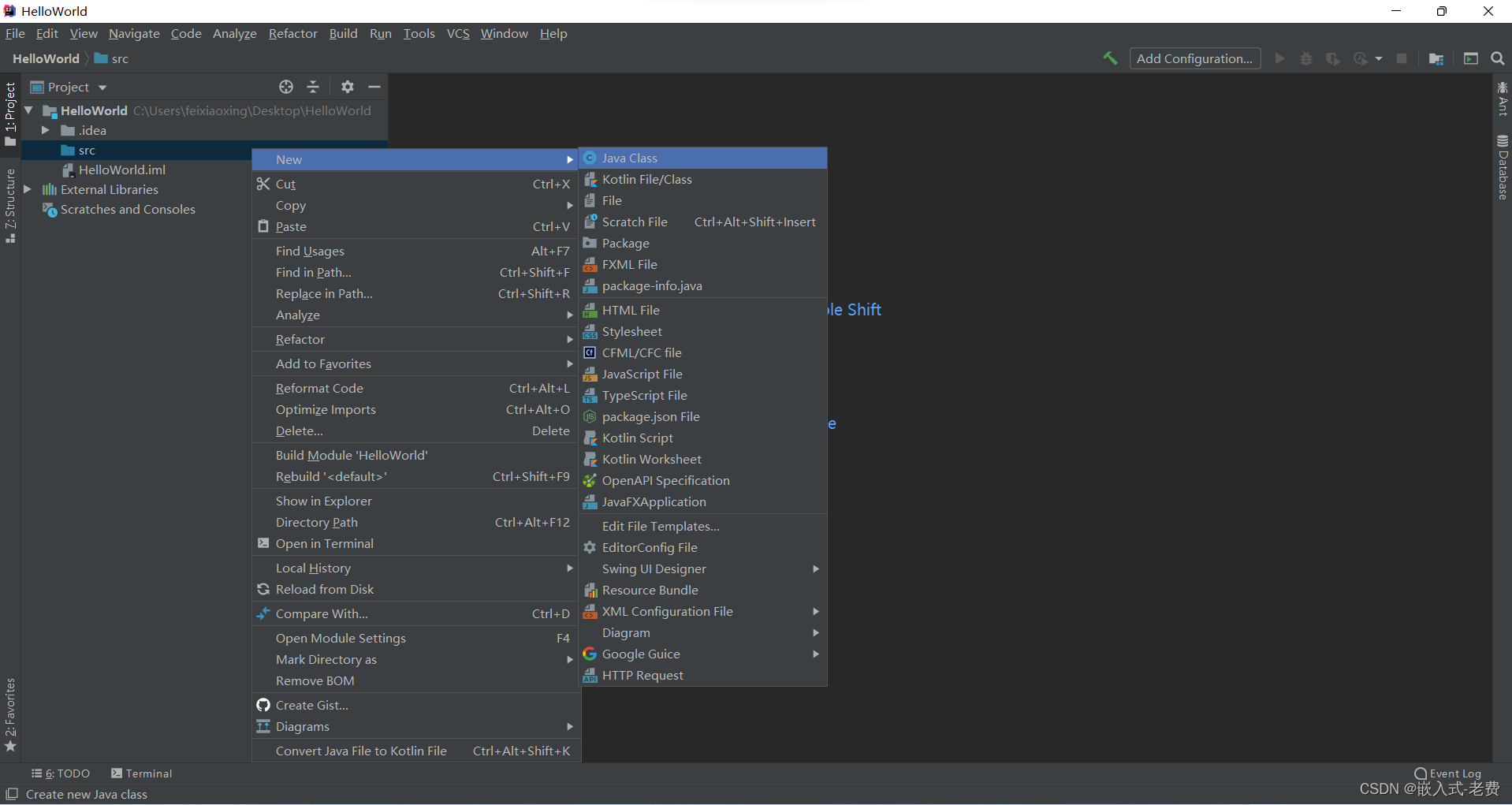Select HelloWorld.iml file in tree
1512x805 pixels.
click(114, 170)
